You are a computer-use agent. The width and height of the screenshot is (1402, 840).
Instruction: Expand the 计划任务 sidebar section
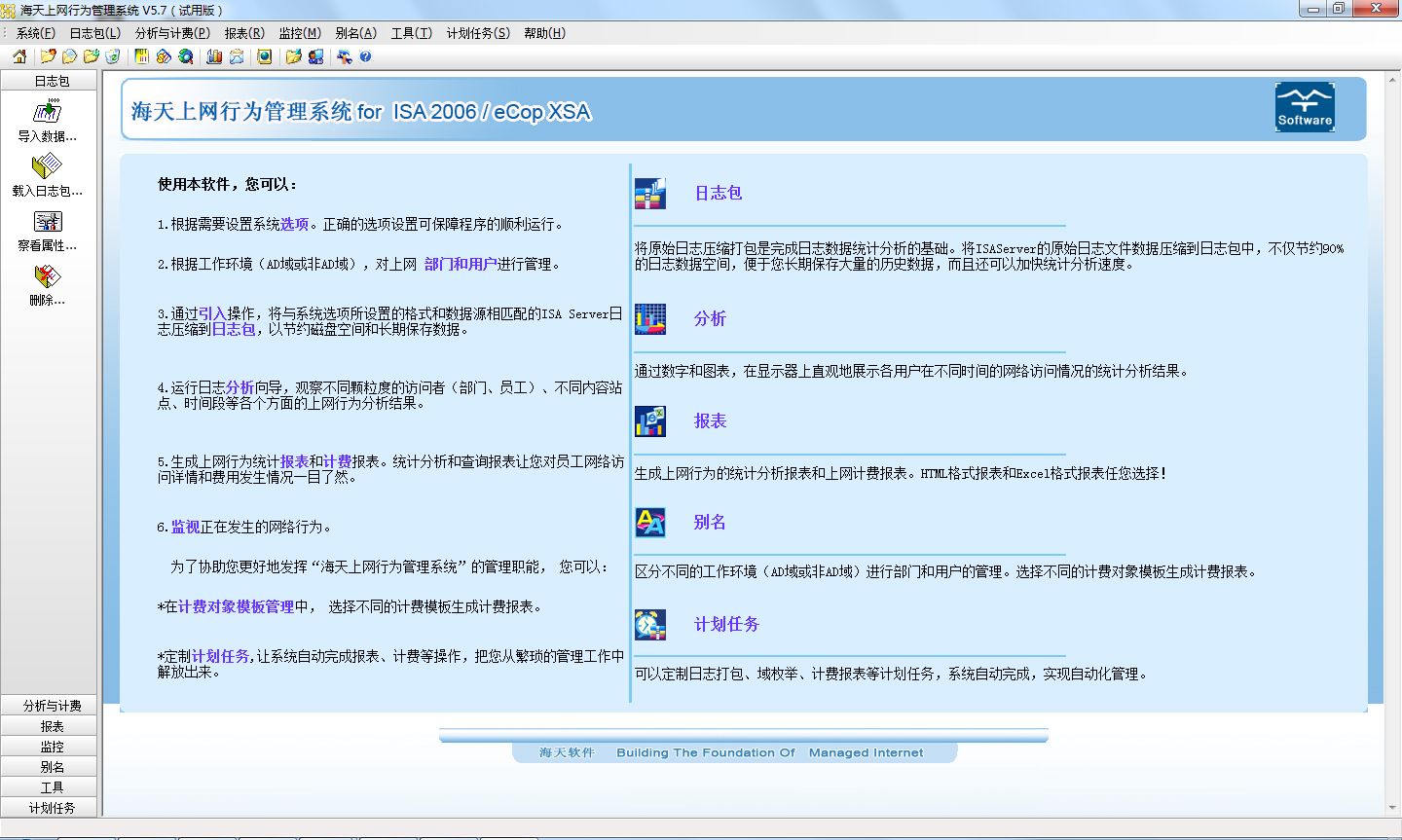tap(52, 808)
